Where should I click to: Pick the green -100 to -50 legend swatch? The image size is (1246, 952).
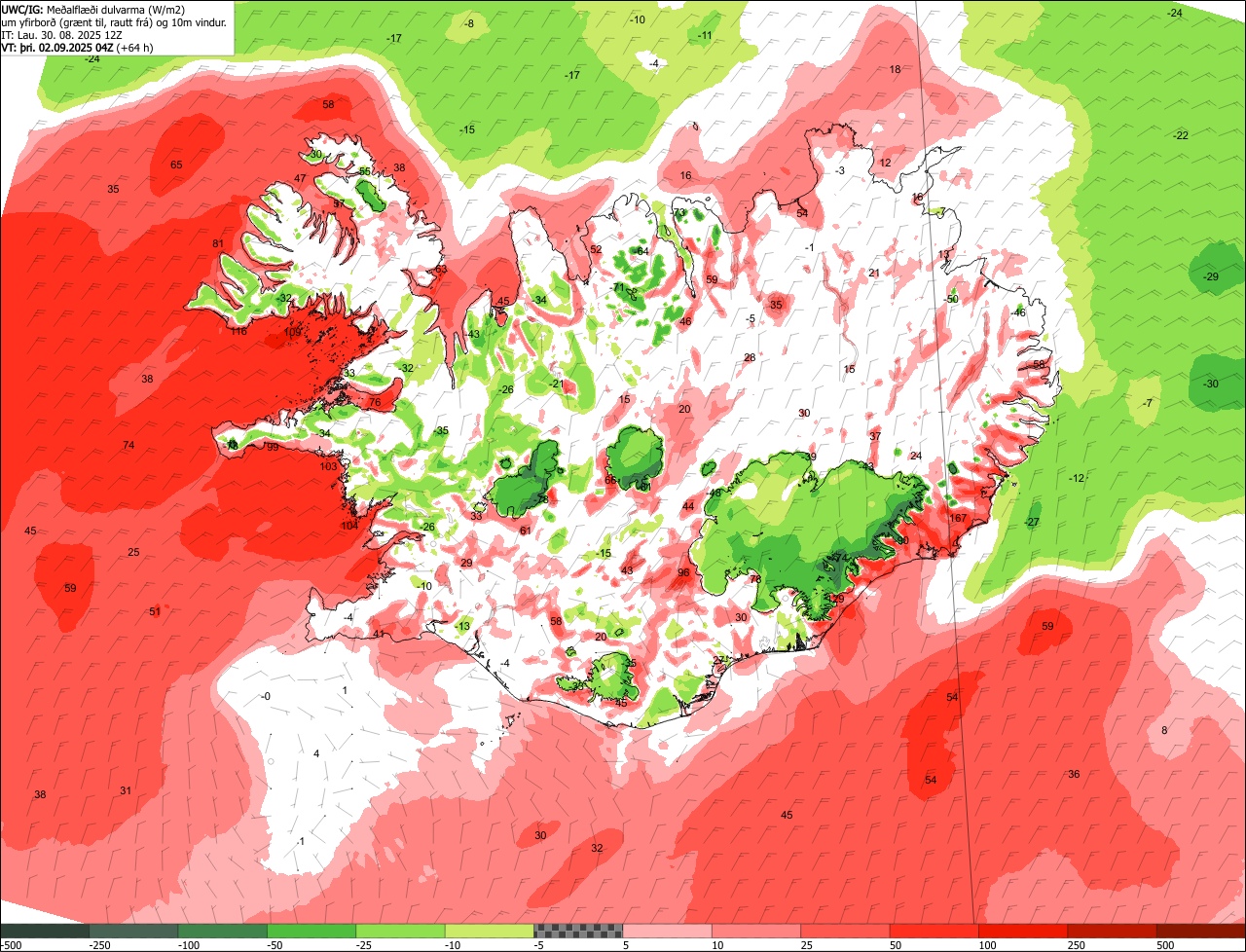tap(222, 930)
